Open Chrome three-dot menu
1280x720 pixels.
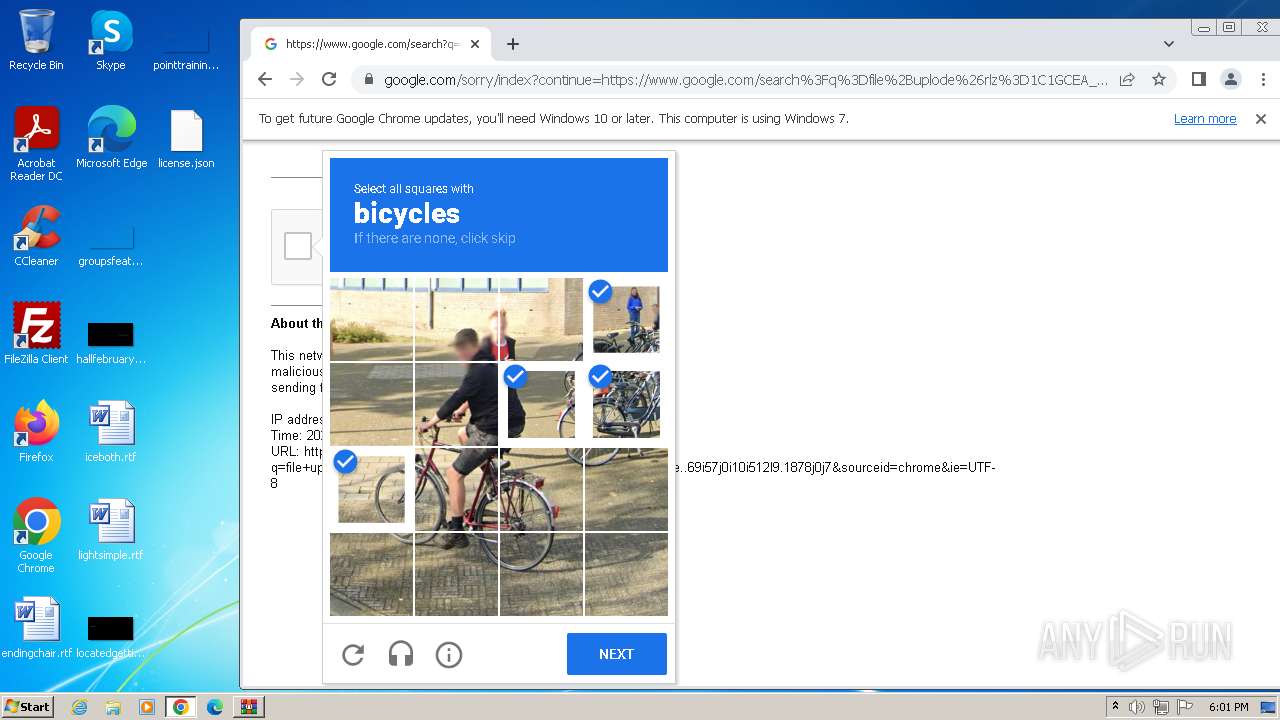click(x=1262, y=79)
